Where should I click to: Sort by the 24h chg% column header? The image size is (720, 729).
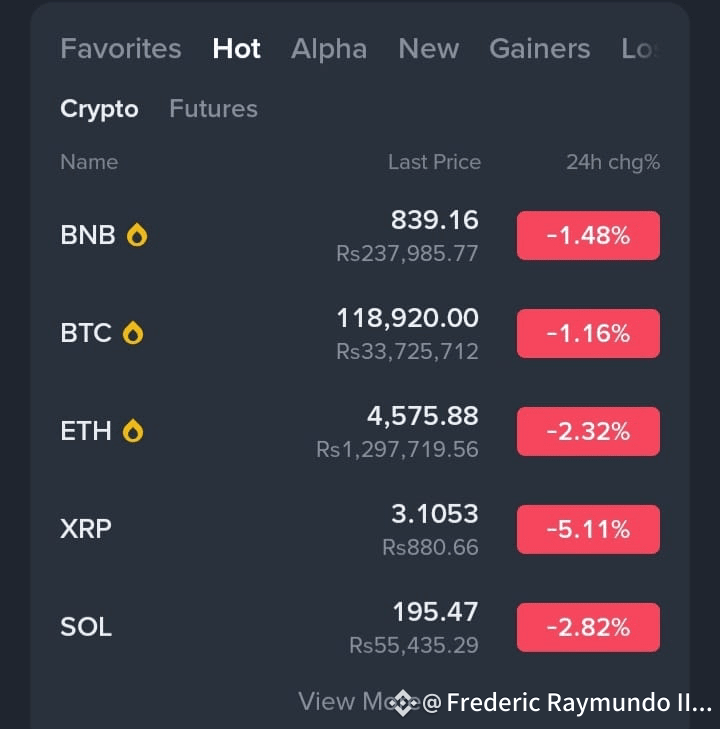pyautogui.click(x=613, y=162)
